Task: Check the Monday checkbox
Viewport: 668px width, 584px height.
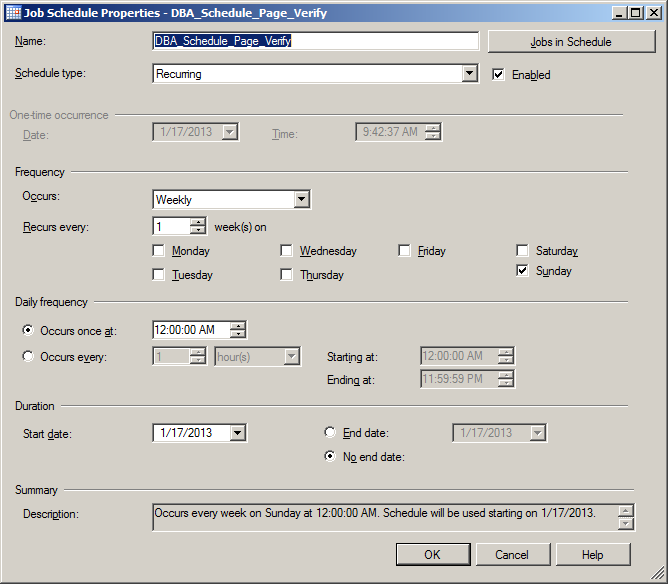Action: coord(159,251)
